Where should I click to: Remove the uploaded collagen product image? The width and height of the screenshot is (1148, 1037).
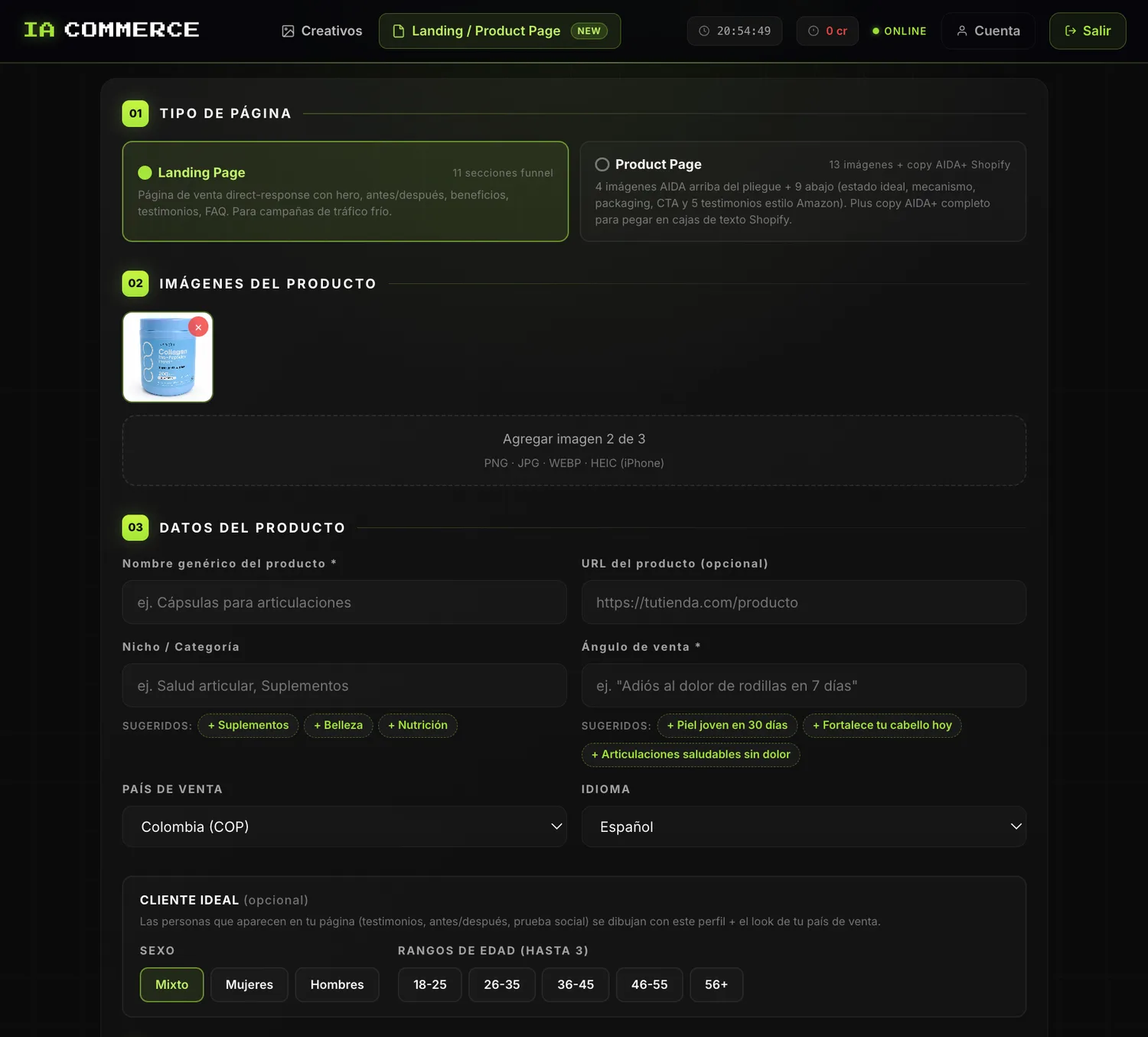[x=198, y=327]
